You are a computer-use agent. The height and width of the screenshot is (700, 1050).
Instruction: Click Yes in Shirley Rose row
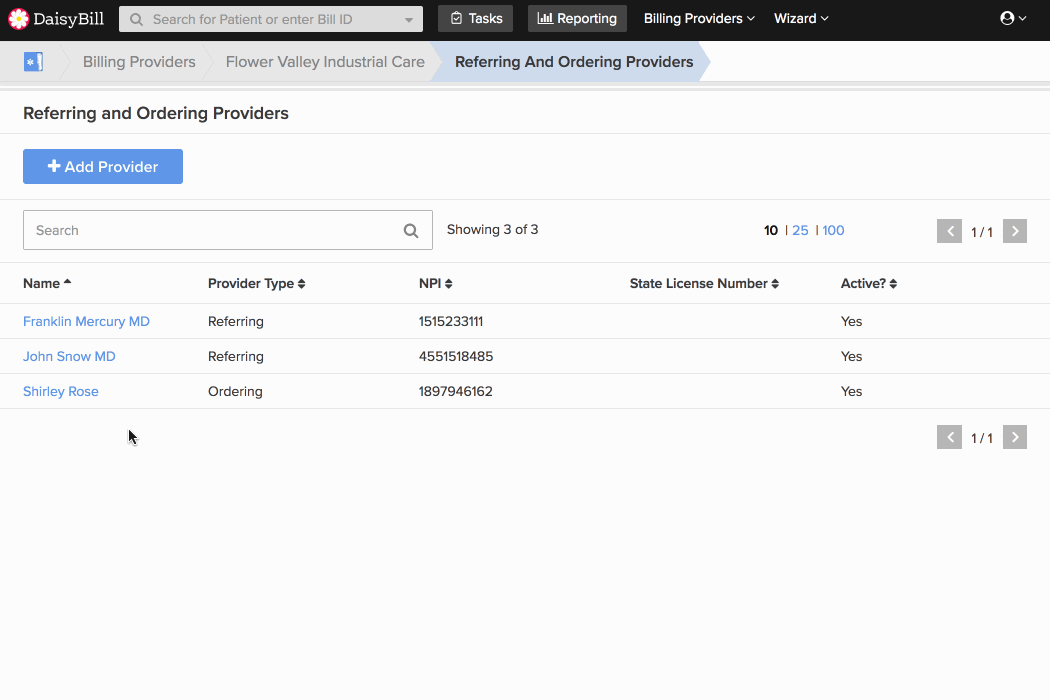coord(851,391)
